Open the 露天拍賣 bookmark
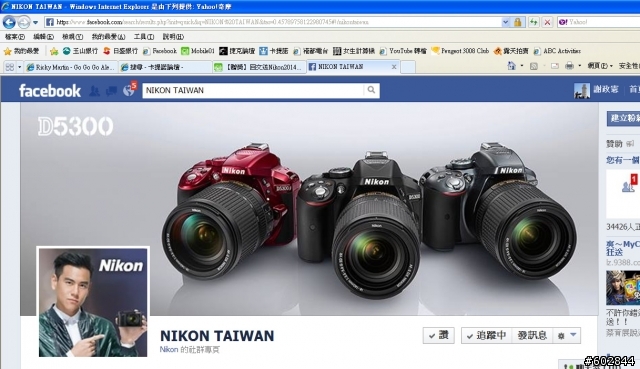 pyautogui.click(x=511, y=51)
